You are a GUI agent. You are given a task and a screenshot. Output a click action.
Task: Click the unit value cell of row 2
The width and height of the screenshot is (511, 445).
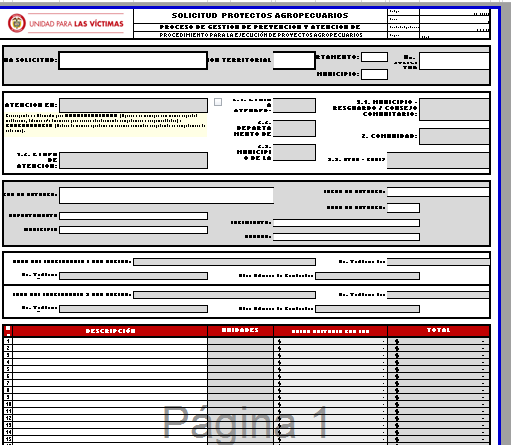pos(330,348)
